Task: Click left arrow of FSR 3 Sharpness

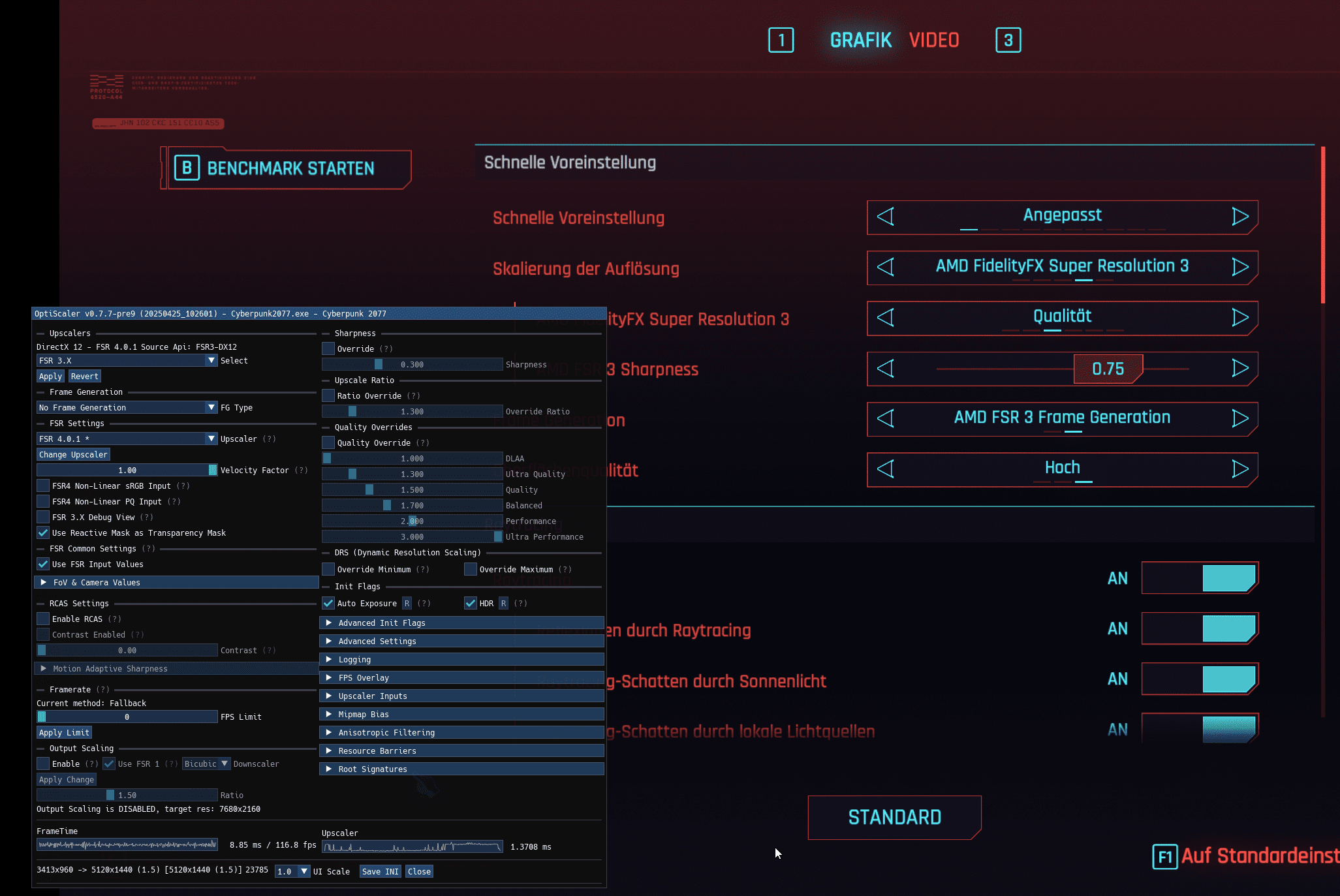Action: tap(886, 369)
